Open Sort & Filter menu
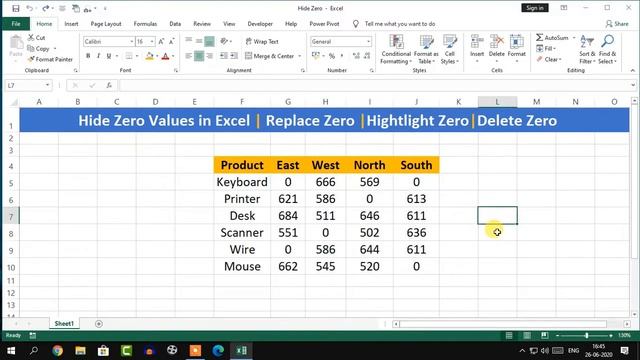 tap(587, 49)
